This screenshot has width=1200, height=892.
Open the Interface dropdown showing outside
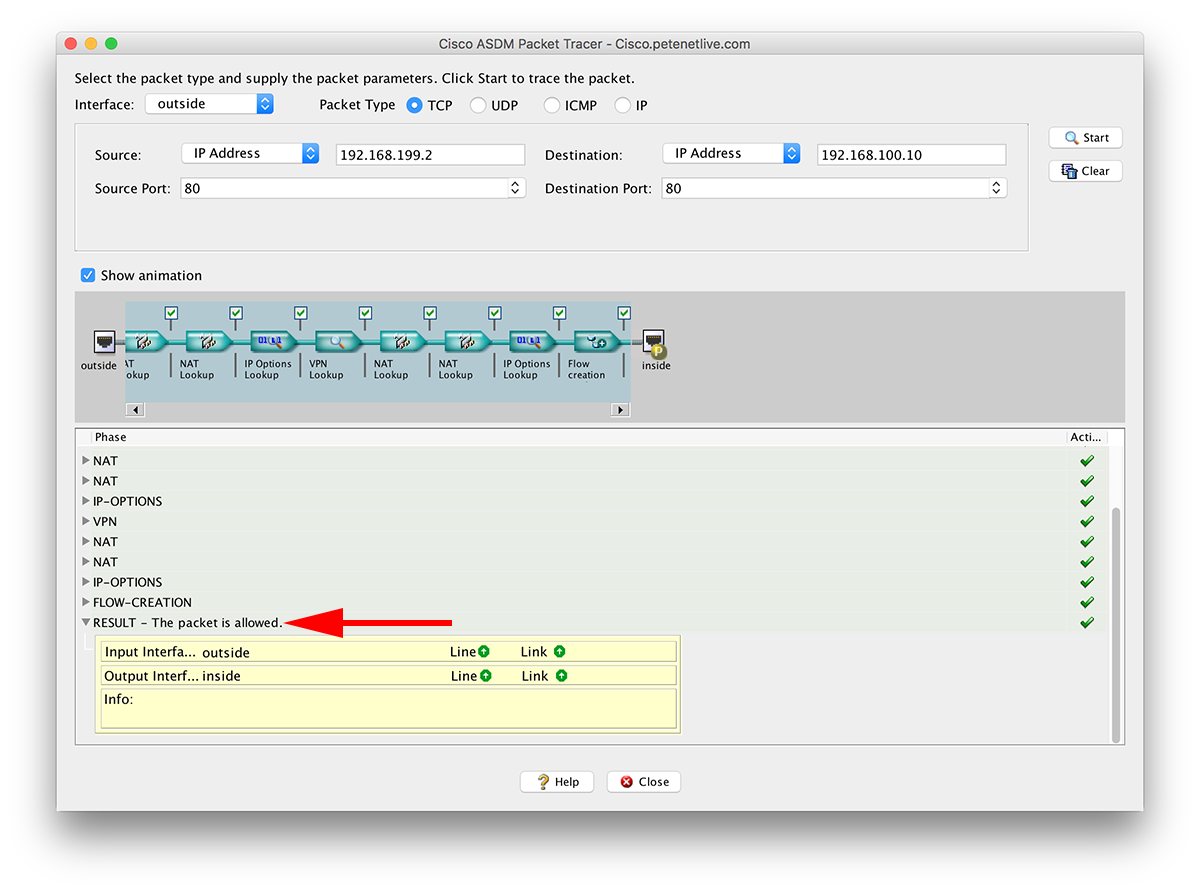pos(209,104)
